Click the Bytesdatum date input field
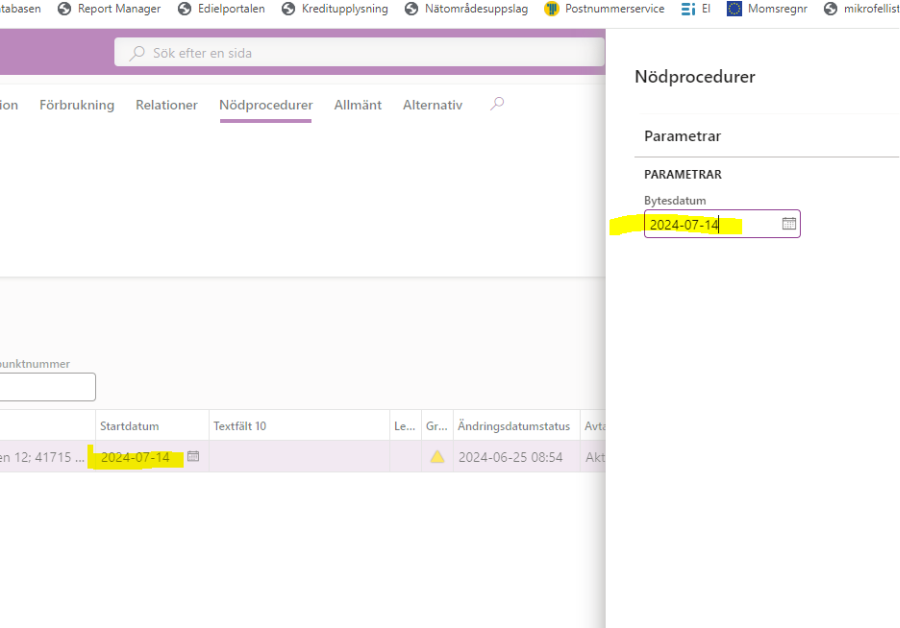 pyautogui.click(x=710, y=224)
